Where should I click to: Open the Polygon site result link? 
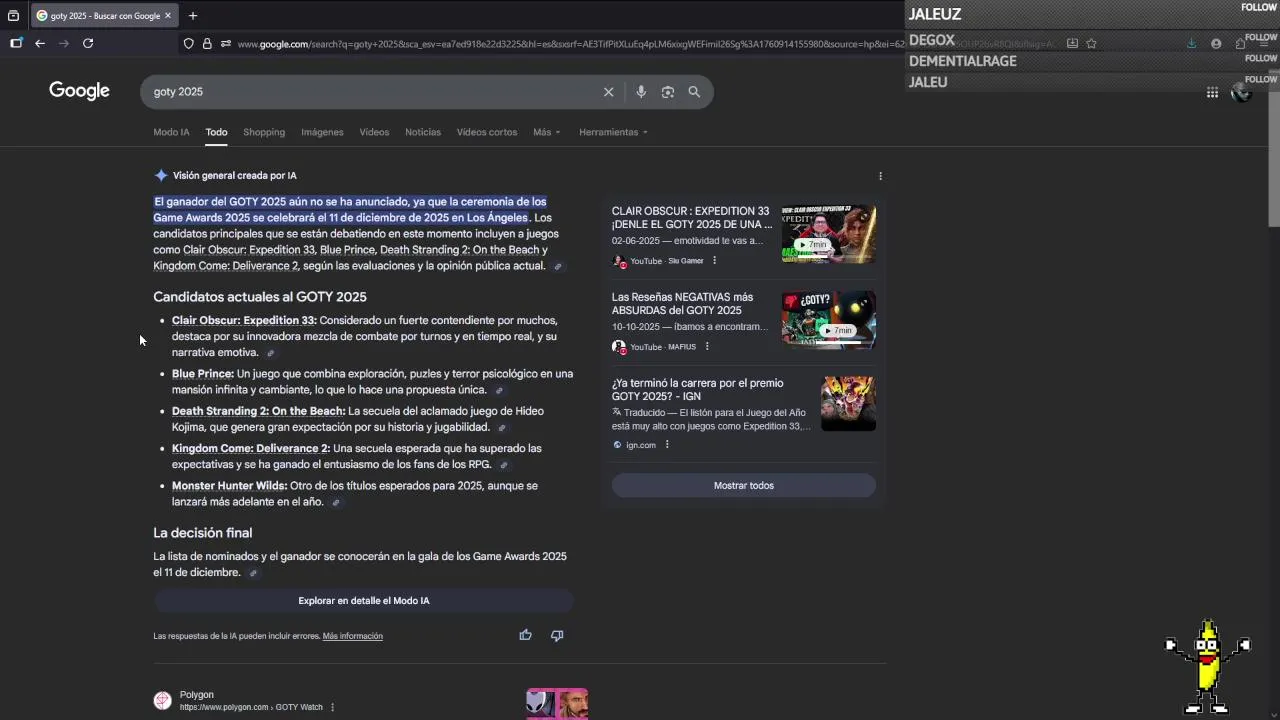pos(250,701)
